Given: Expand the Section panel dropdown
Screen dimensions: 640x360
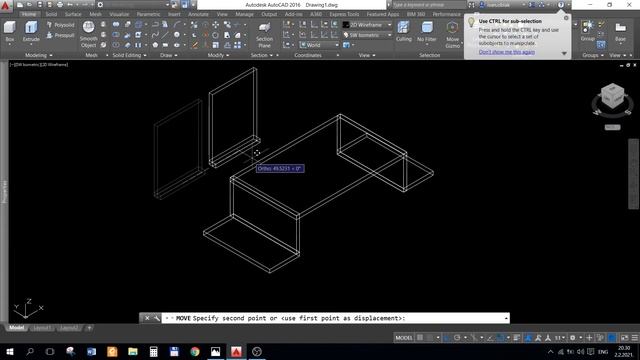Looking at the screenshot, I should [262, 55].
